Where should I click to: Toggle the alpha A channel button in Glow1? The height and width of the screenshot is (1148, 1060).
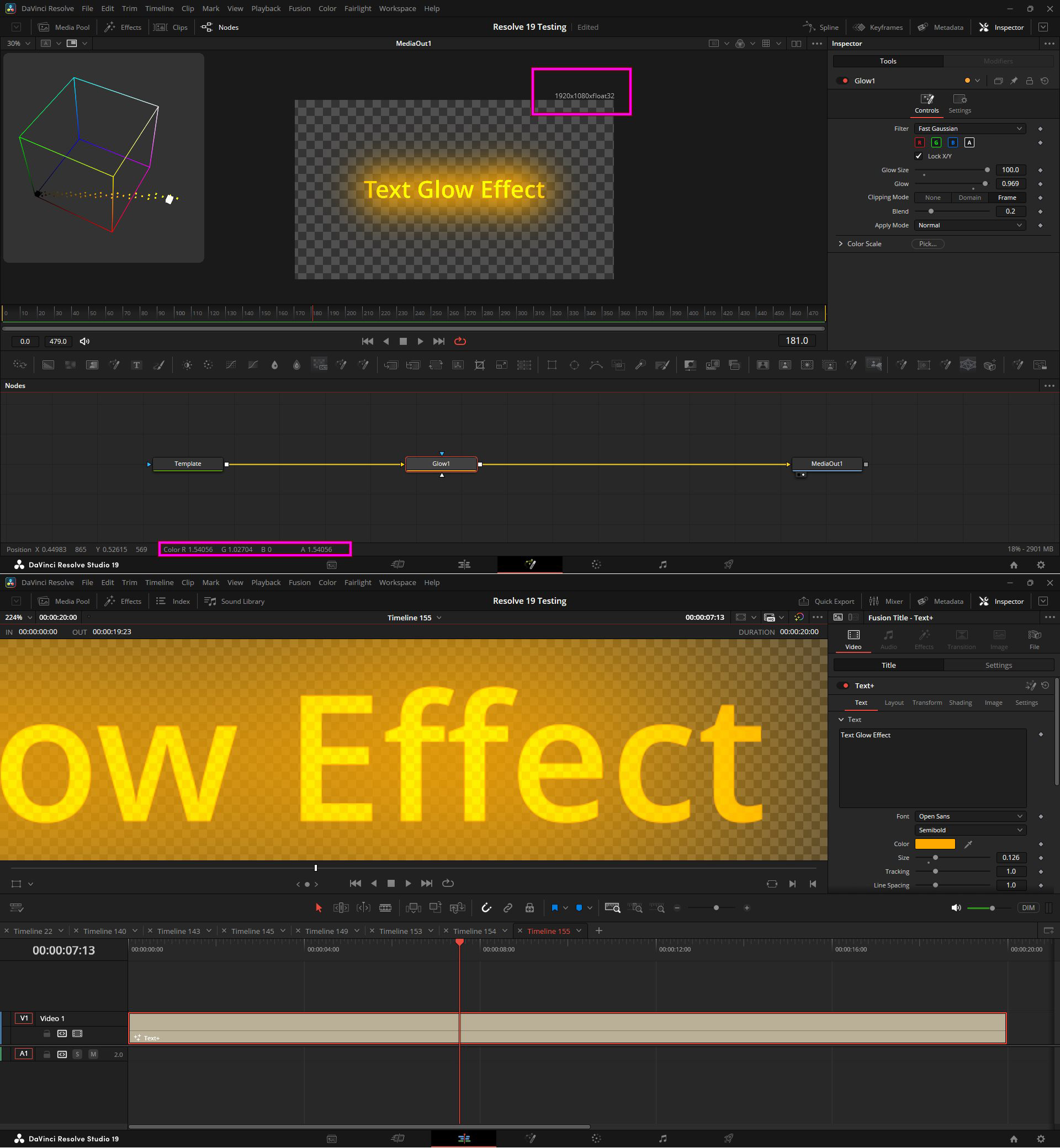[x=969, y=142]
